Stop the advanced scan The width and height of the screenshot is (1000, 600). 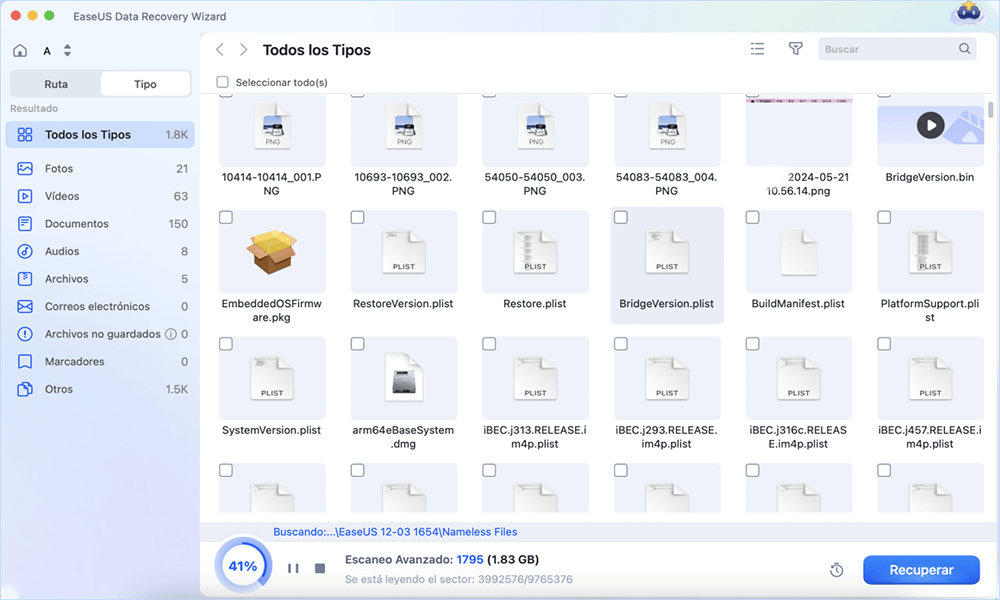click(320, 568)
